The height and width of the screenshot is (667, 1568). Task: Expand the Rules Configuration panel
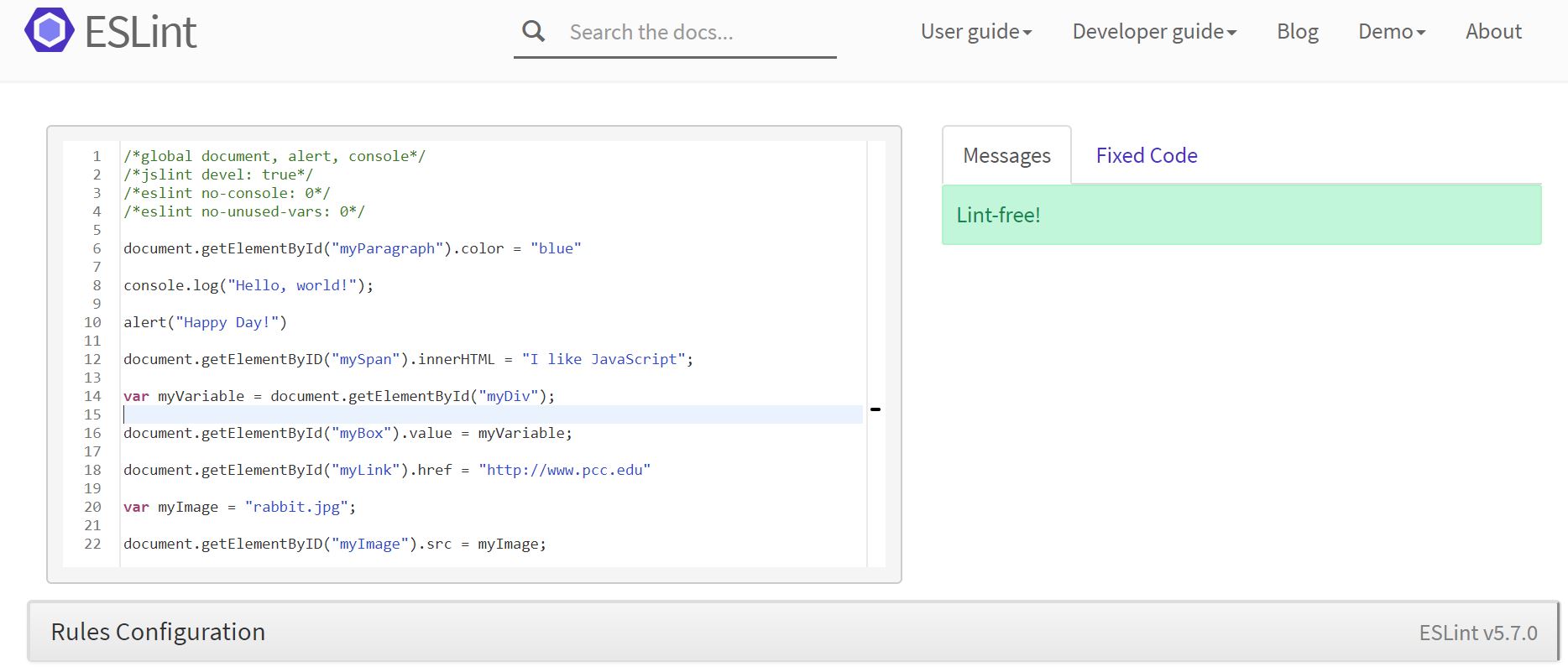(x=158, y=632)
